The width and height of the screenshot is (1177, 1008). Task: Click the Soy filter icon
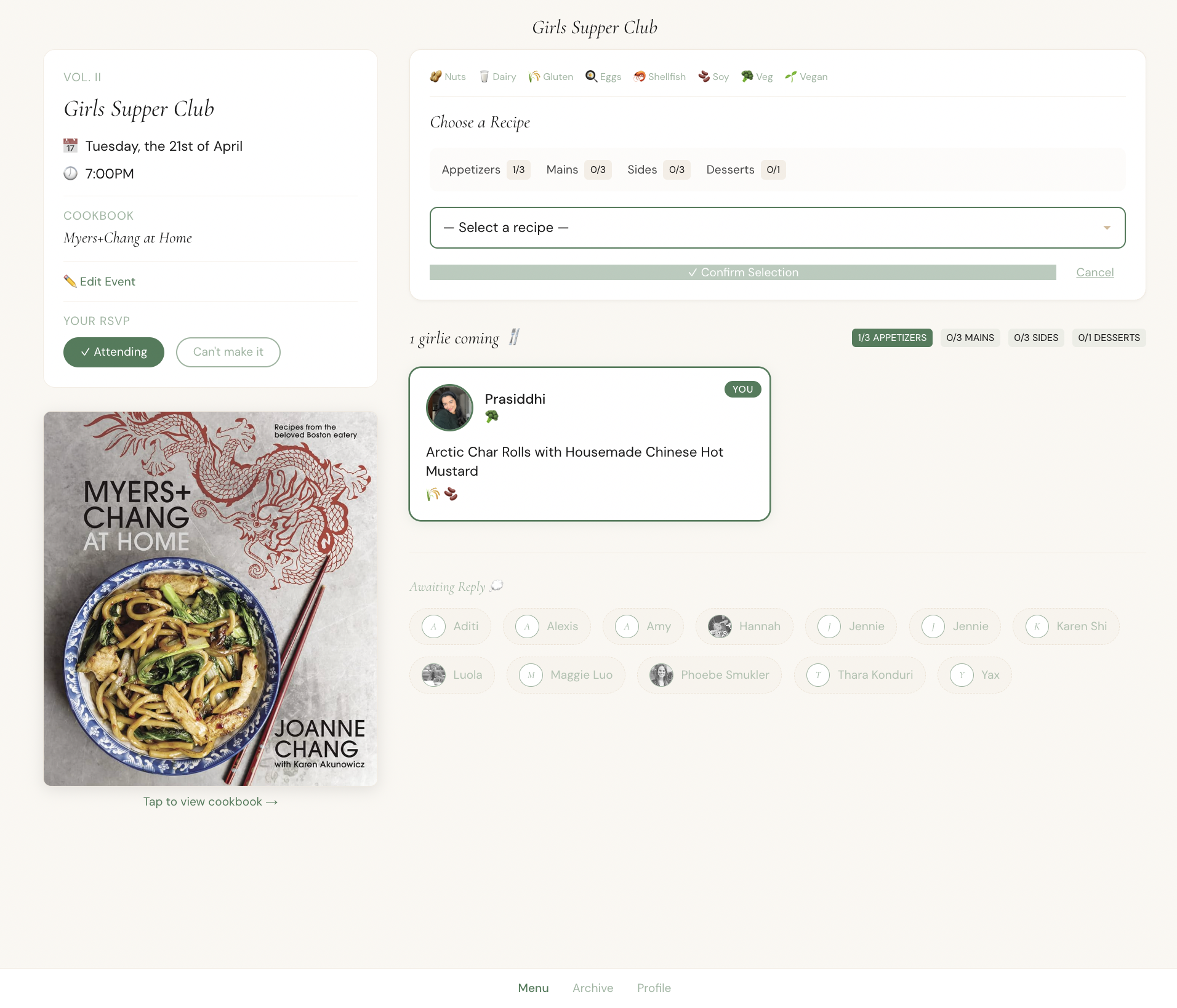704,76
